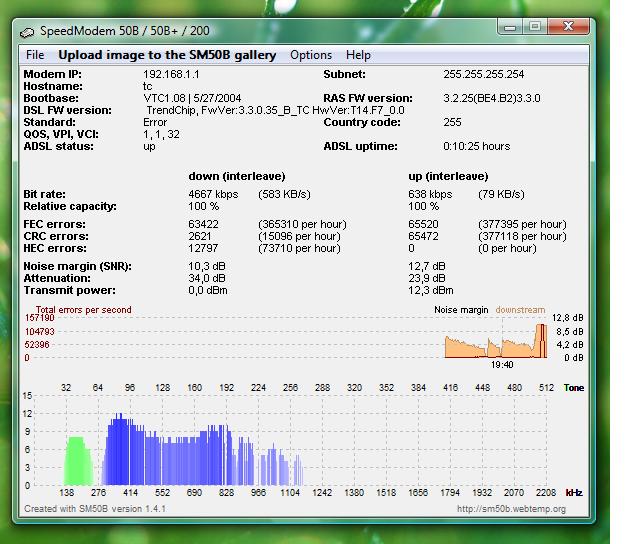Click the downstream HEC errors value 12797

[x=203, y=248]
